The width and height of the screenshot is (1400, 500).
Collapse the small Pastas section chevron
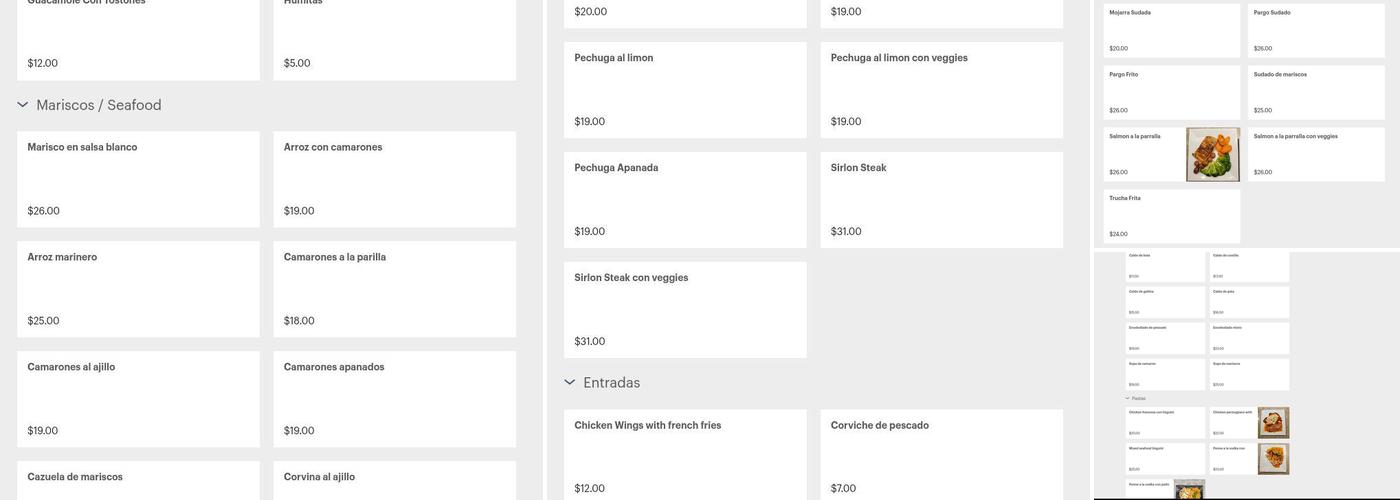pos(1128,398)
